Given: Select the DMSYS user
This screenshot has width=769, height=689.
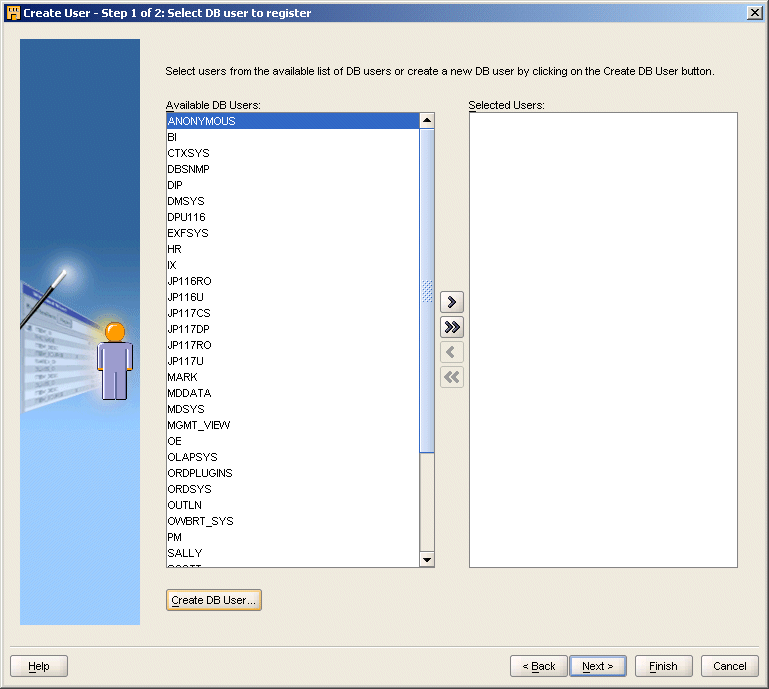Looking at the screenshot, I should 293,201.
